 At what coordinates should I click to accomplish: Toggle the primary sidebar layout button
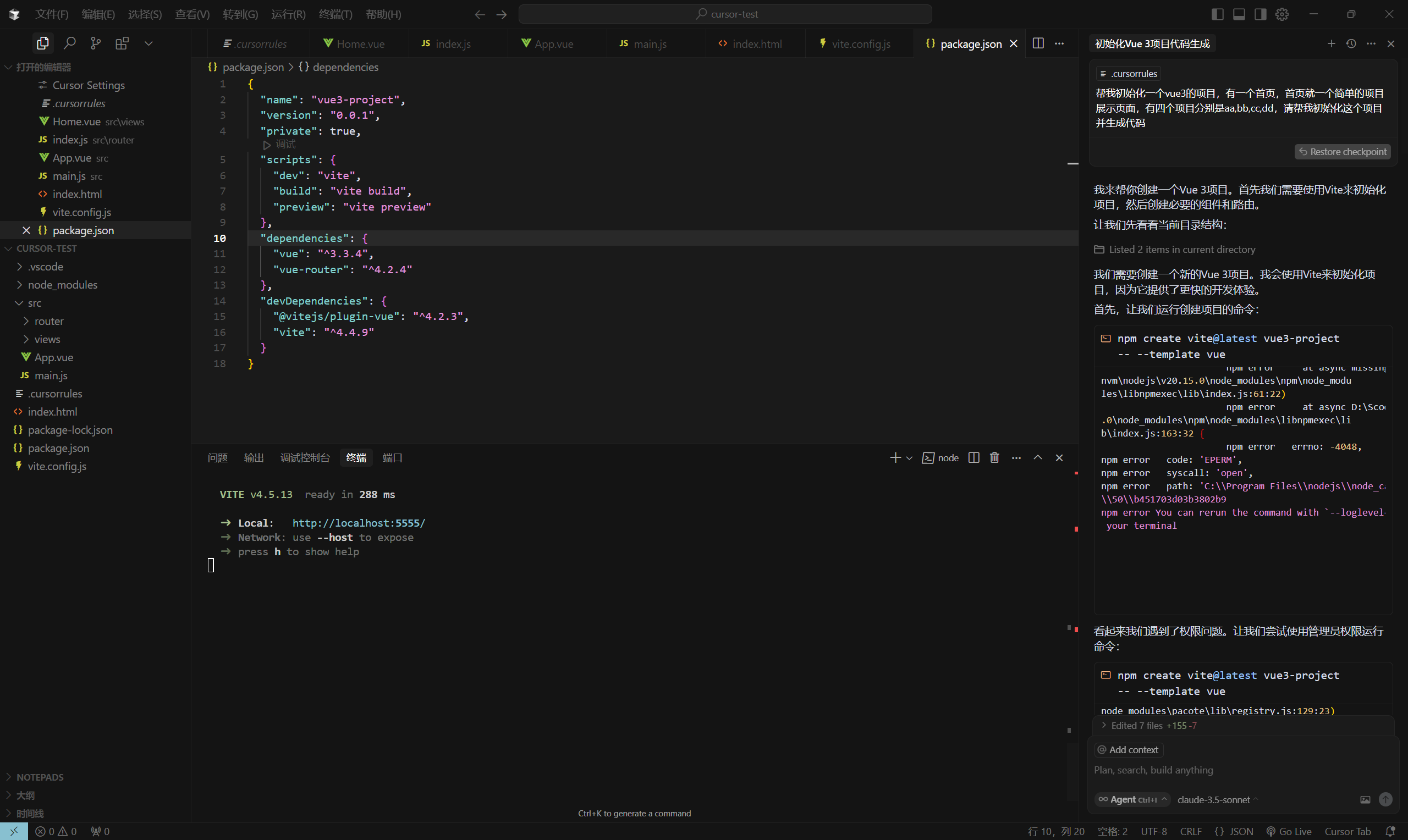pyautogui.click(x=1217, y=14)
